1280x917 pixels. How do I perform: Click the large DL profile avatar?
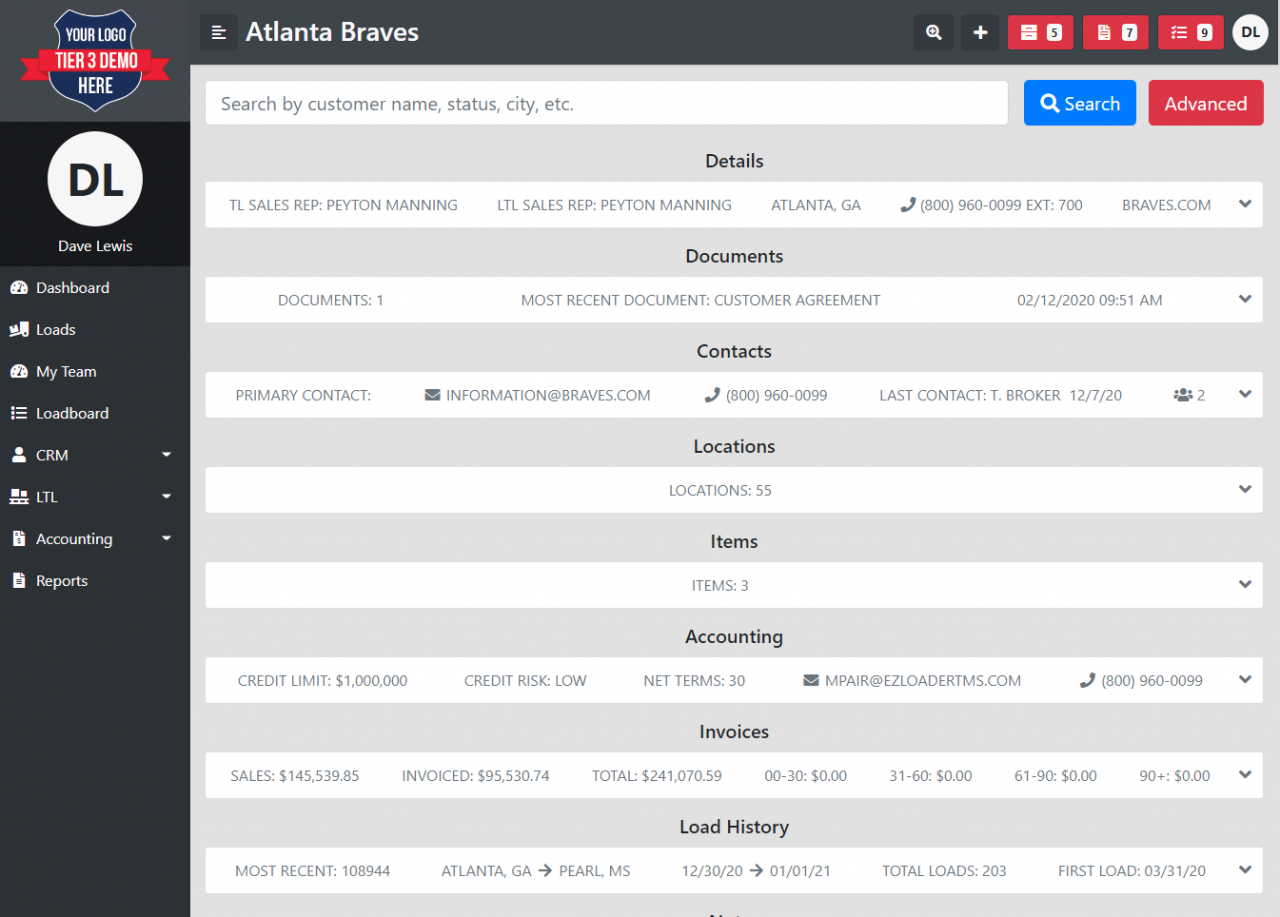coord(95,179)
